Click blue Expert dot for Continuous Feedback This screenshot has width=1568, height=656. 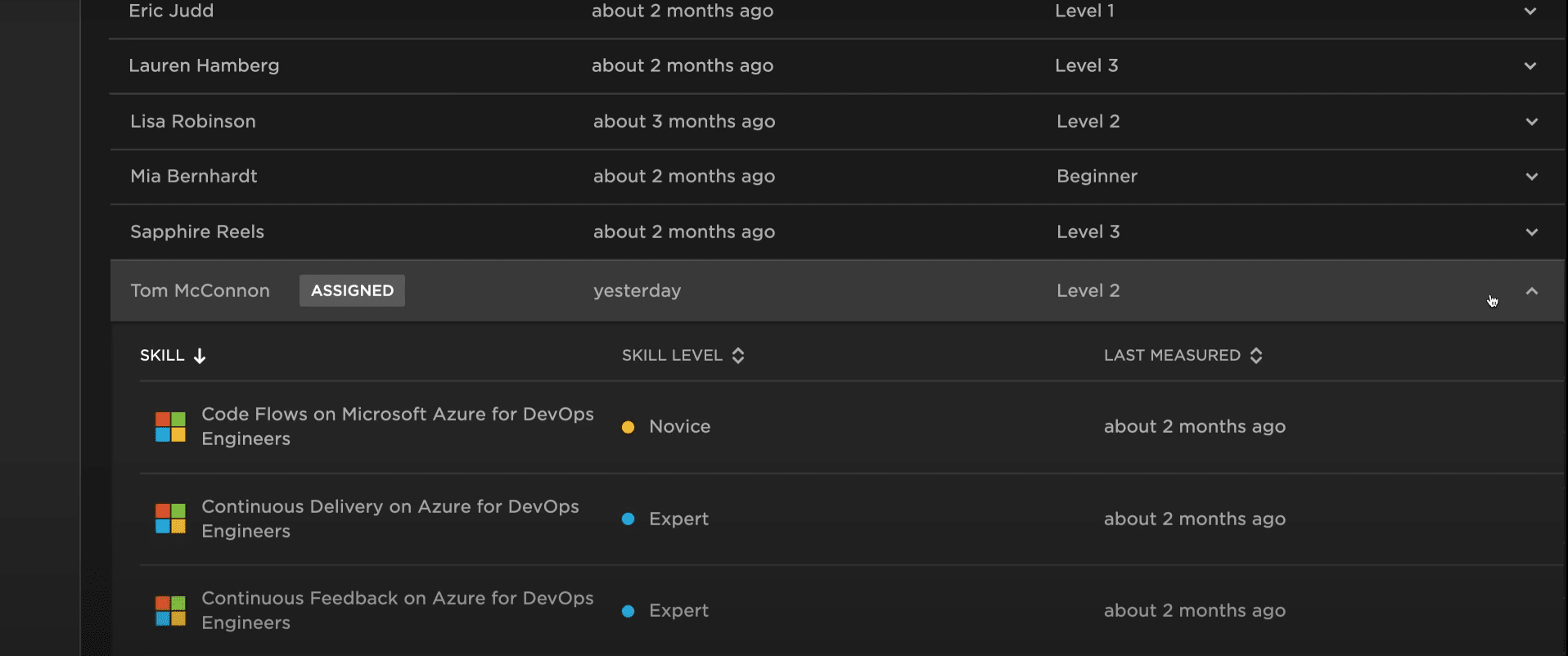tap(628, 611)
